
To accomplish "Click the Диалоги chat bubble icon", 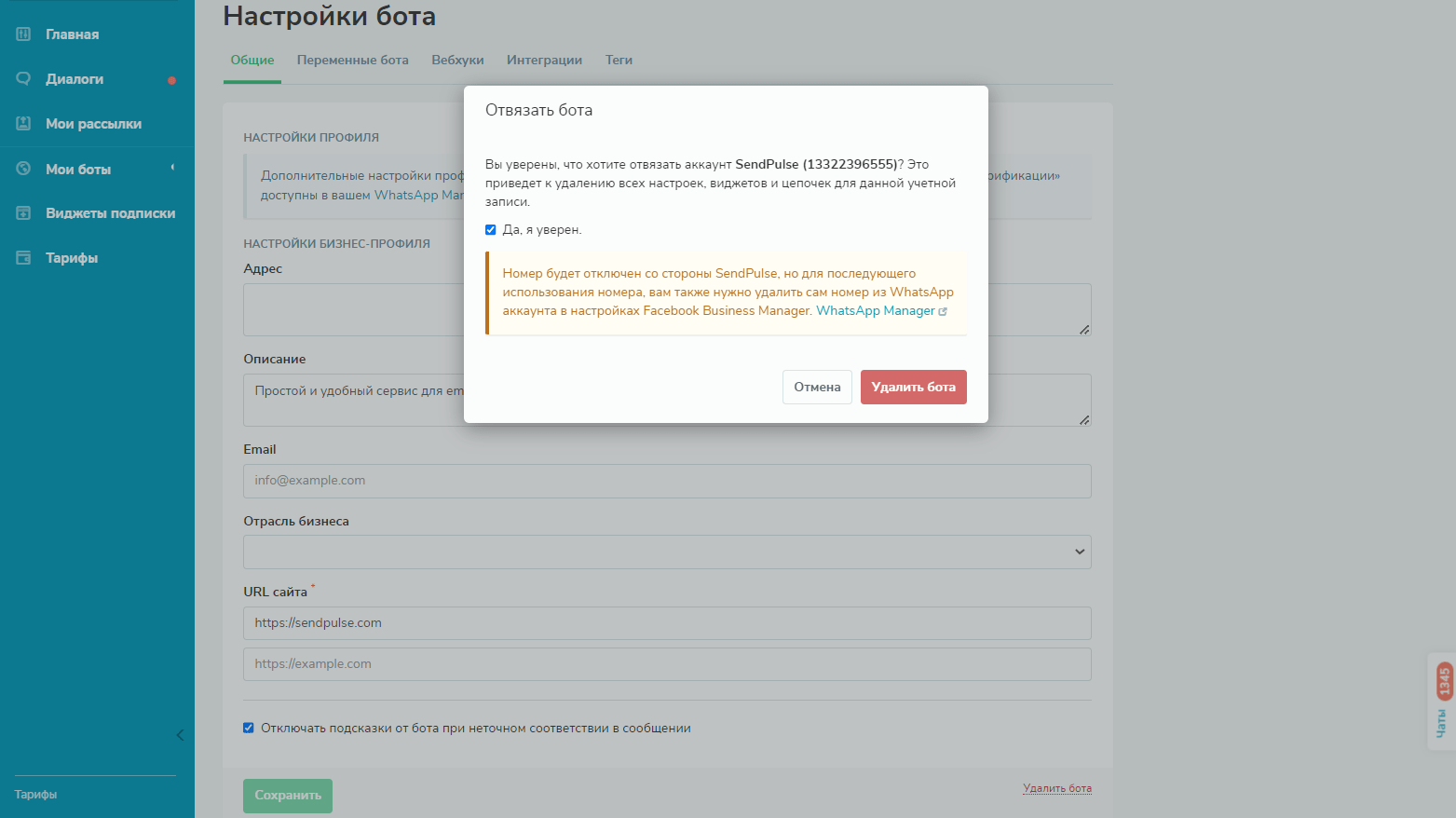I will tap(23, 79).
